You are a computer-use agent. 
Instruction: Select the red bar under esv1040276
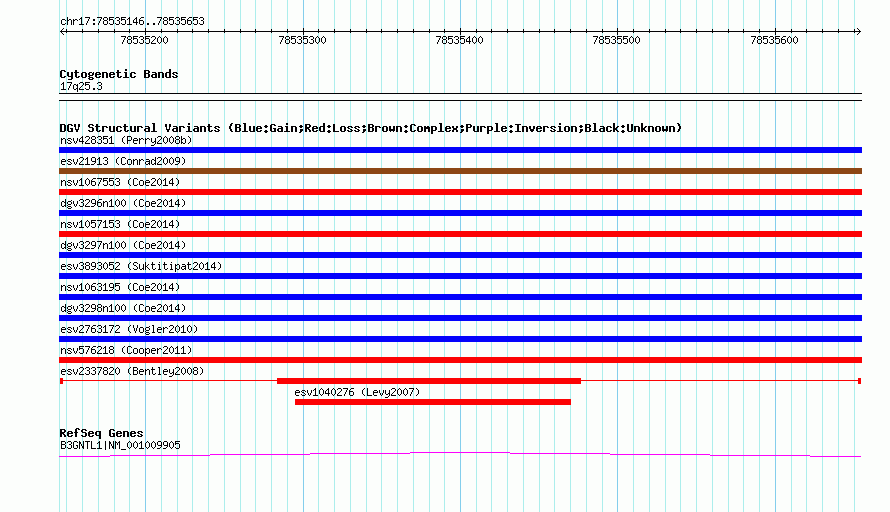point(433,402)
